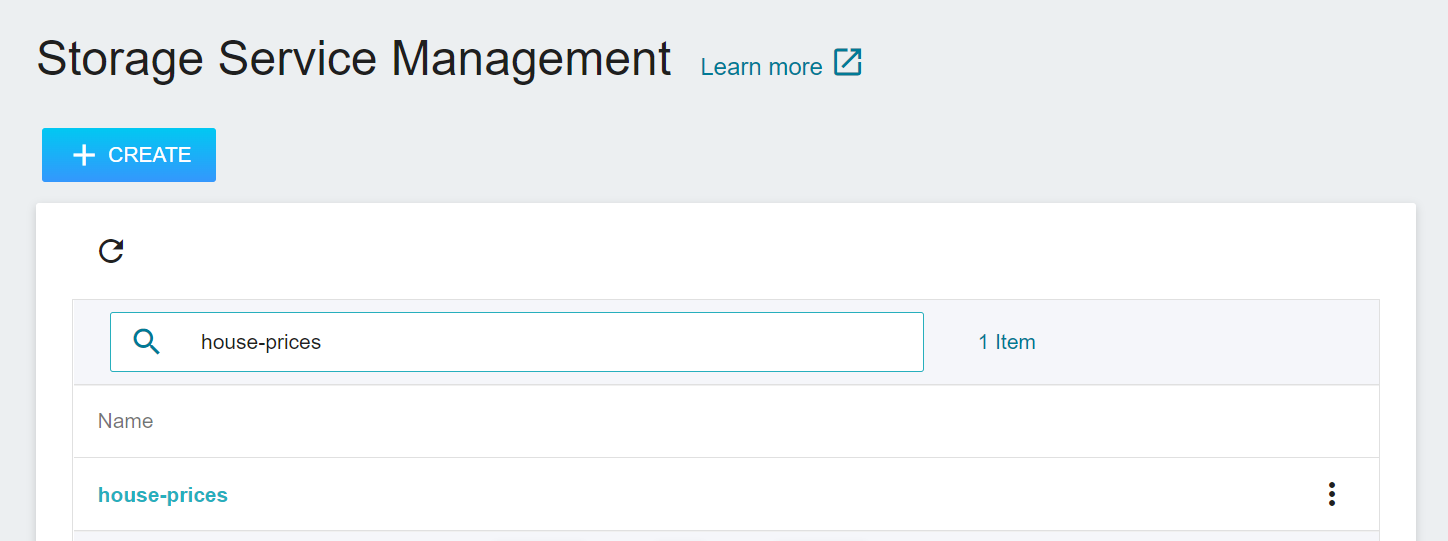The image size is (1448, 541).
Task: Show actions for the house-prices row
Action: coord(1331,494)
